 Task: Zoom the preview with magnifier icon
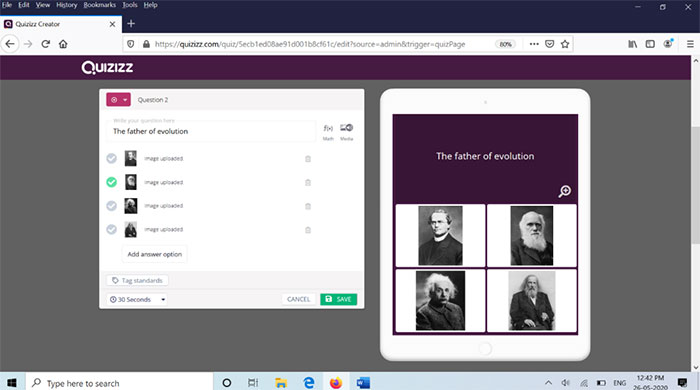point(564,191)
